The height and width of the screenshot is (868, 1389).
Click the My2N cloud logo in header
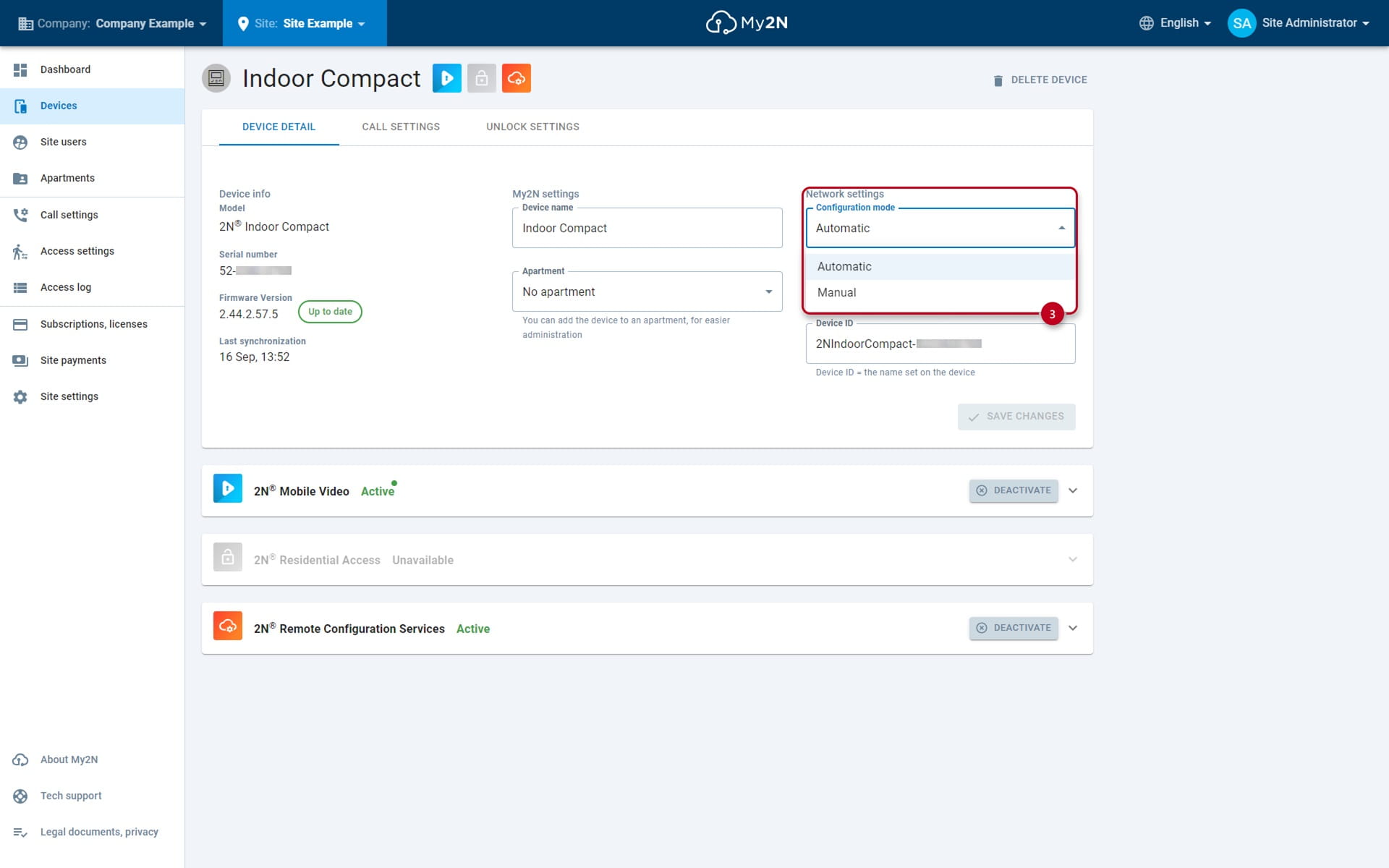point(747,23)
